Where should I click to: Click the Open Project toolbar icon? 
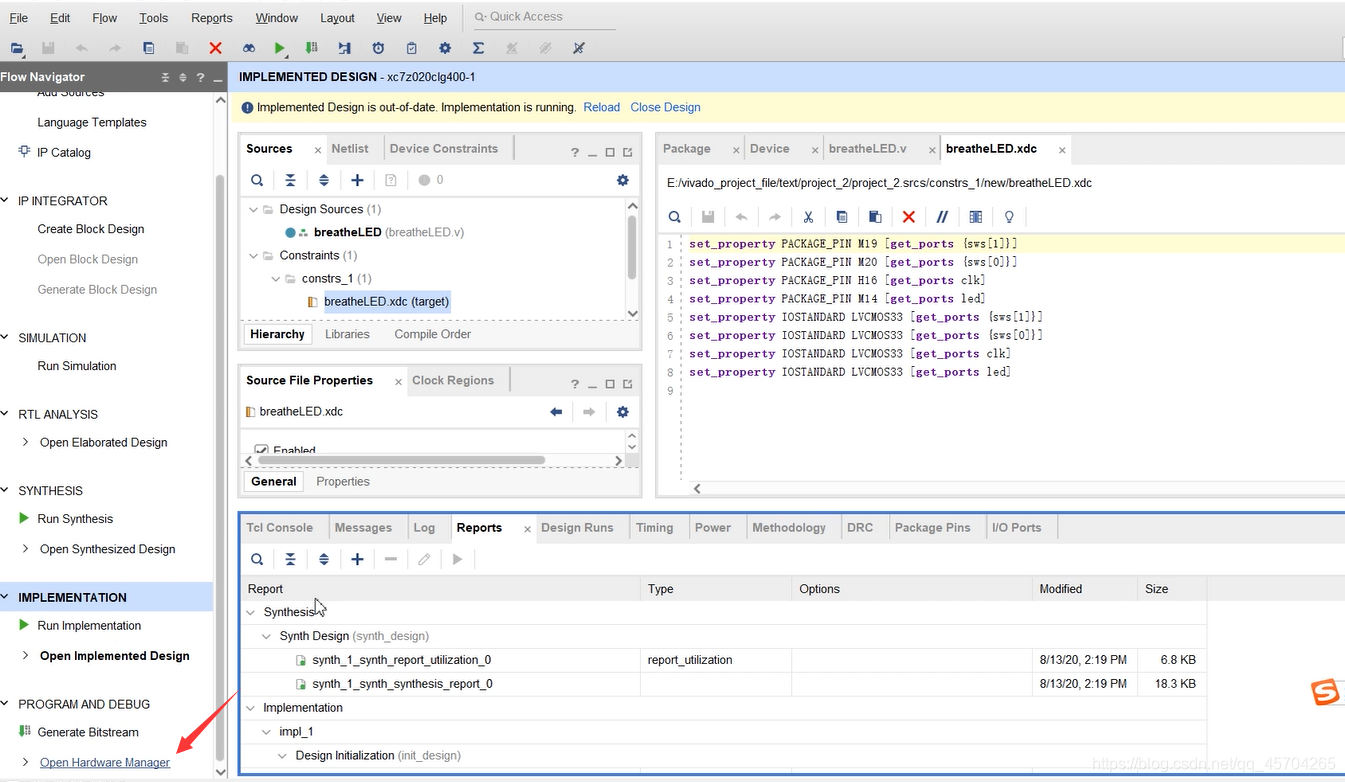[x=17, y=48]
